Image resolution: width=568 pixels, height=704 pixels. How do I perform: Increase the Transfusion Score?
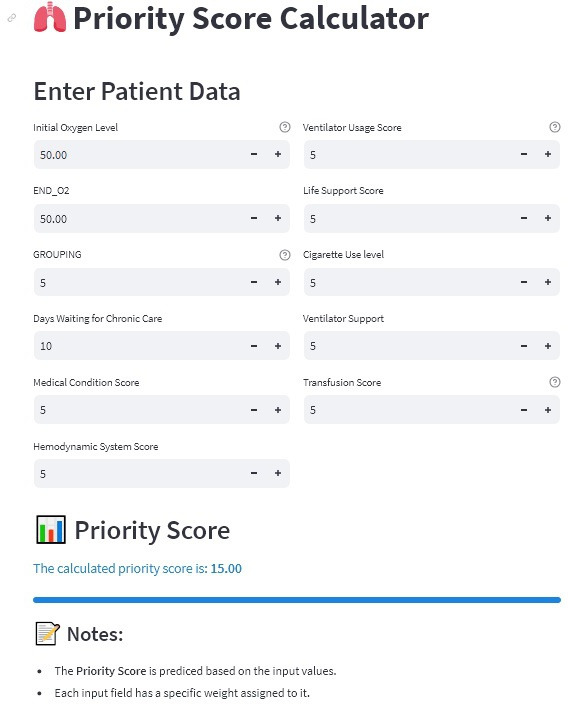(548, 410)
